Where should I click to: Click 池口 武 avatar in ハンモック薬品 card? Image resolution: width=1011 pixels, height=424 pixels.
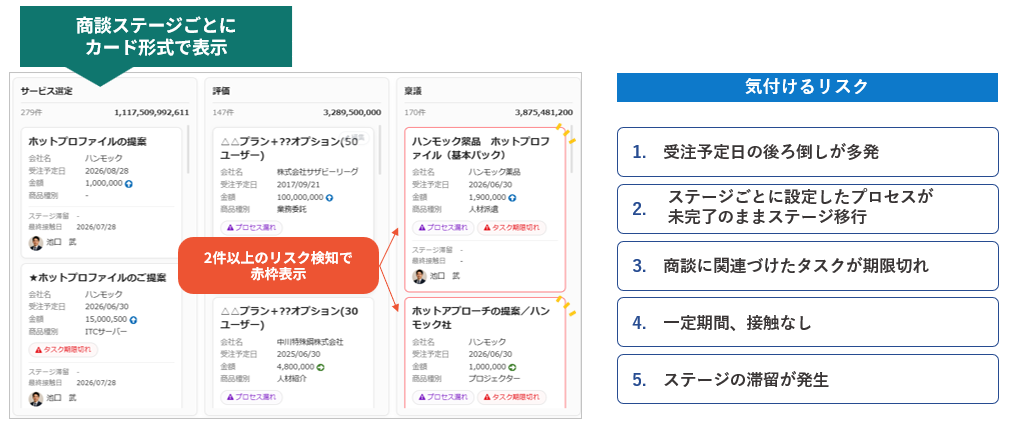point(420,276)
